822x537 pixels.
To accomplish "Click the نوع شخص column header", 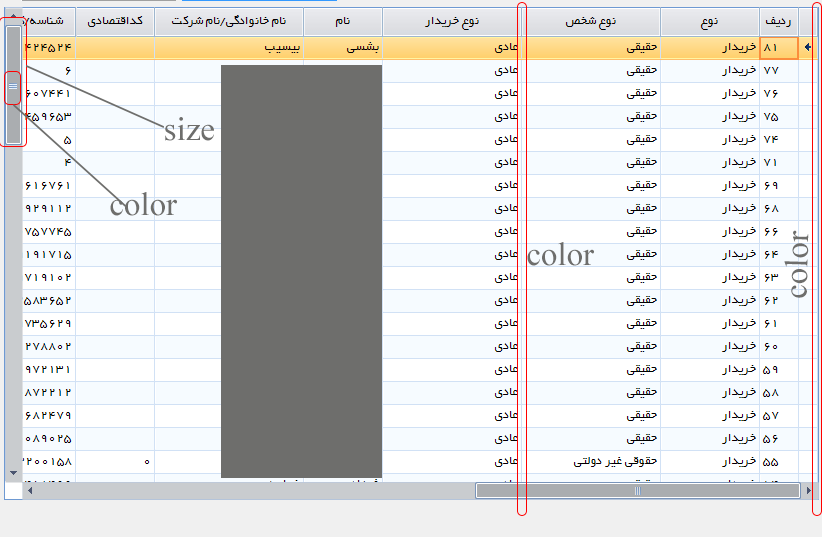I will tap(591, 21).
